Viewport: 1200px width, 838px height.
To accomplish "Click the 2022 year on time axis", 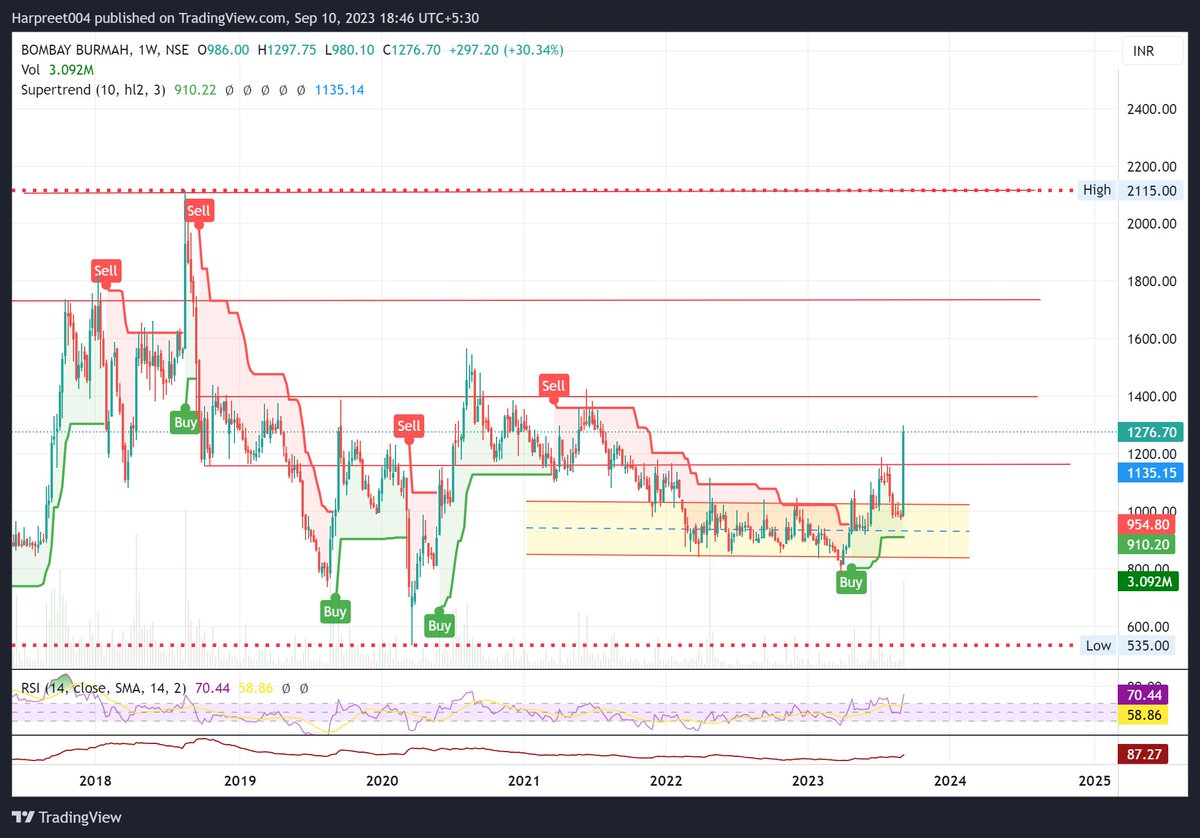I will [x=666, y=780].
